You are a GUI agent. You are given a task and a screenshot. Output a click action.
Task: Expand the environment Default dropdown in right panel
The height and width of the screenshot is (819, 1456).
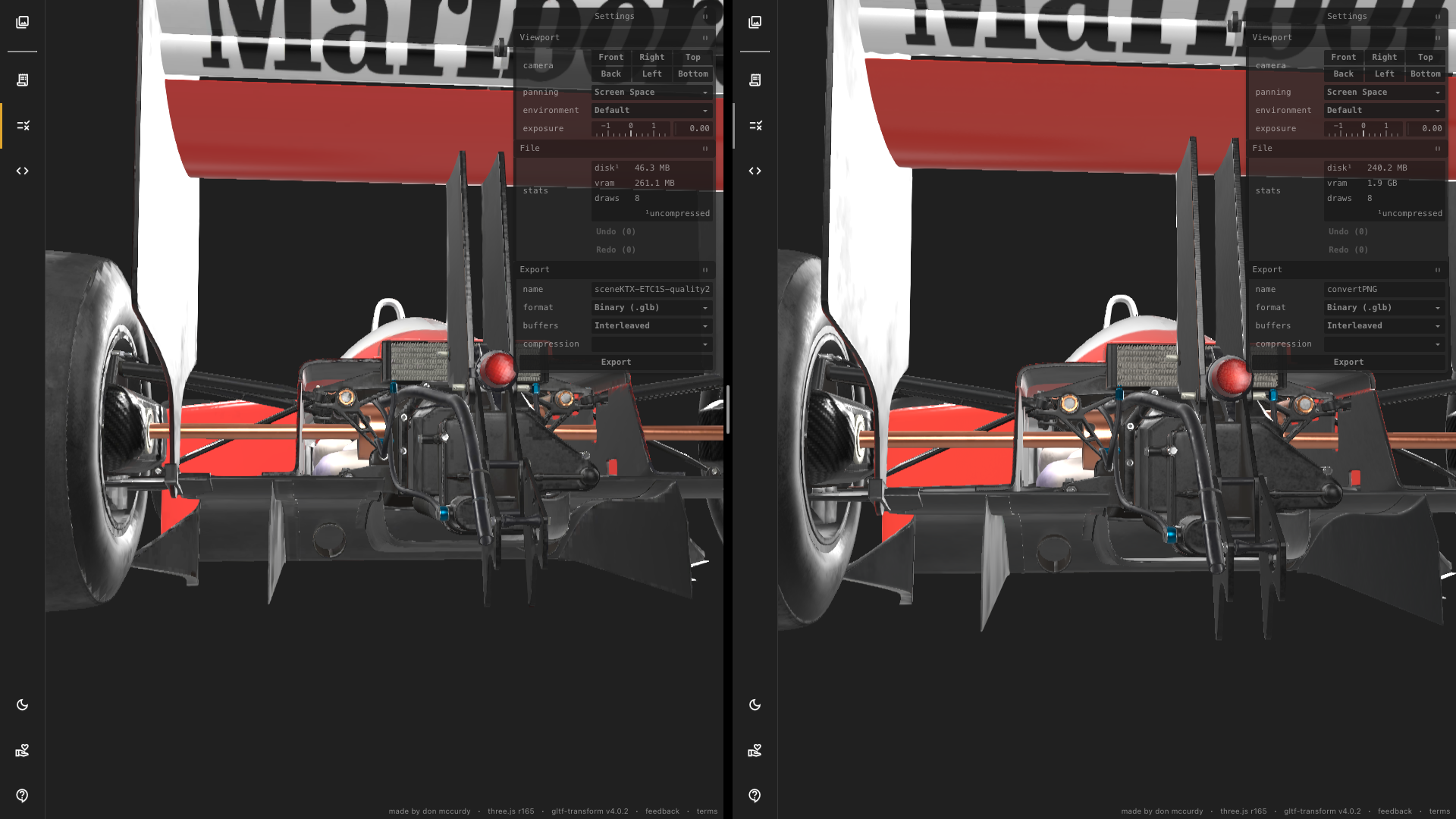tap(1383, 110)
